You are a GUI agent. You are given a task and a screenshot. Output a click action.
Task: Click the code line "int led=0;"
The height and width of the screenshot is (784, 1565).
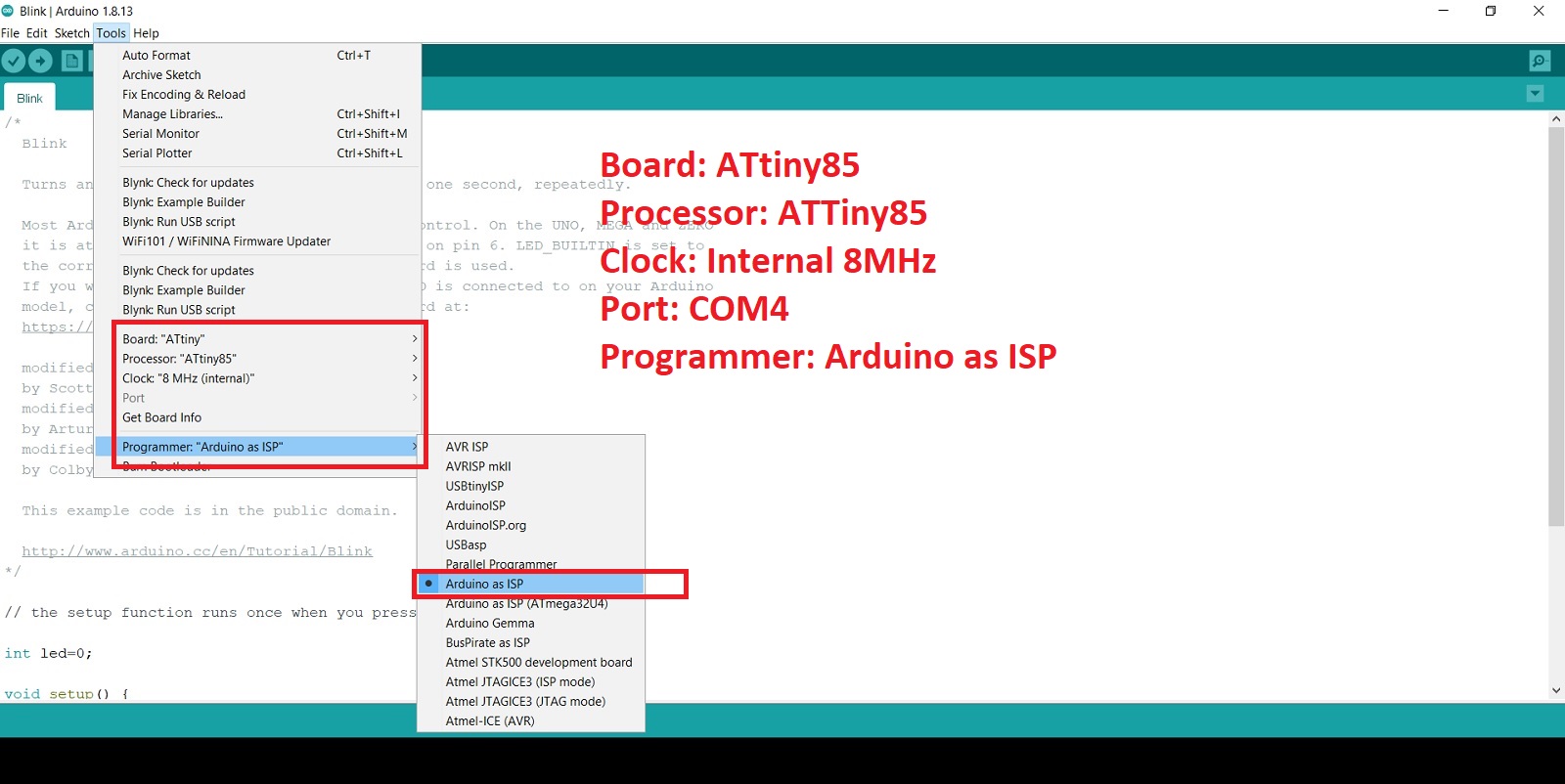coord(48,653)
